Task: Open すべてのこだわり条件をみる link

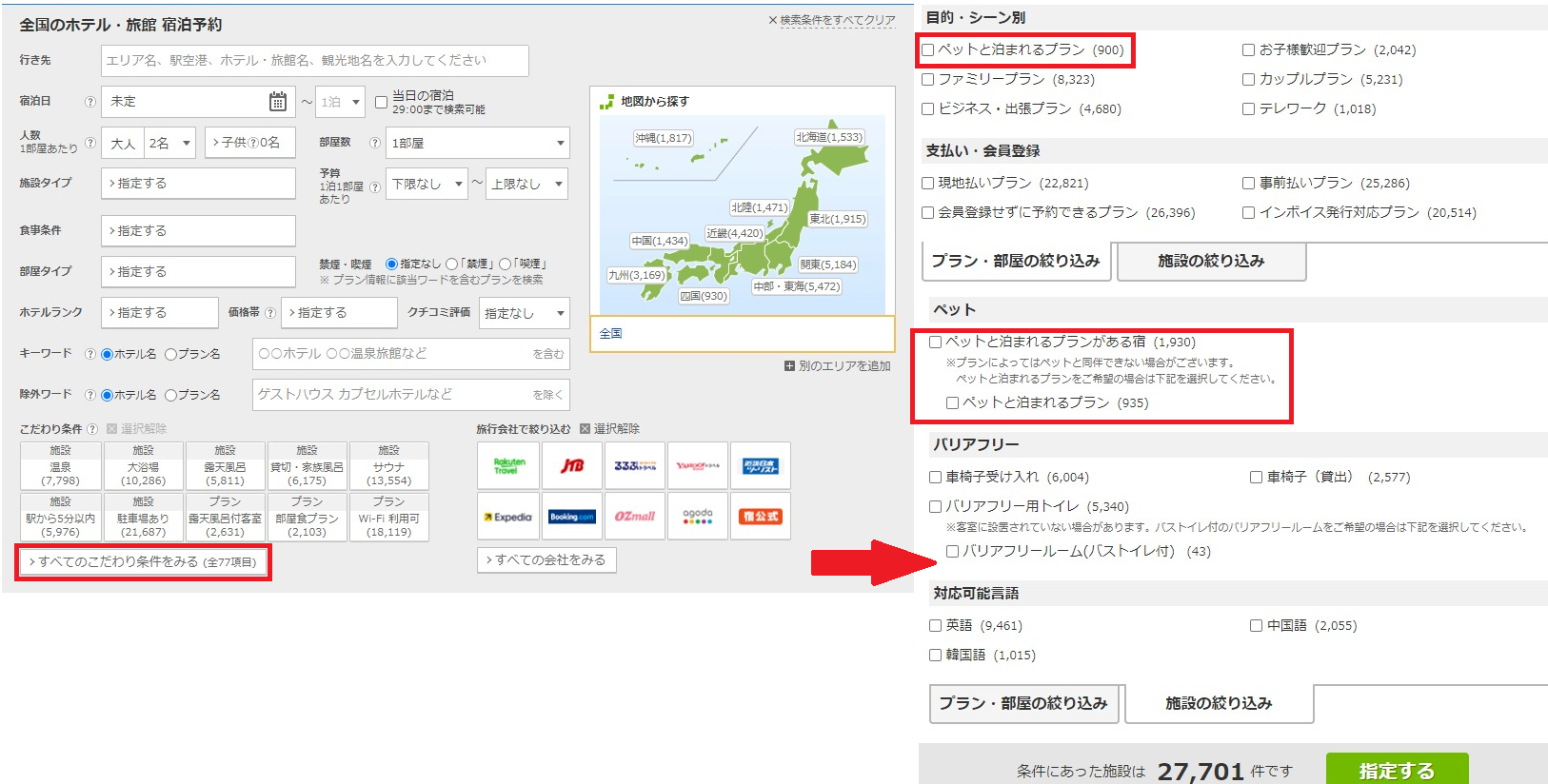Action: 143,562
